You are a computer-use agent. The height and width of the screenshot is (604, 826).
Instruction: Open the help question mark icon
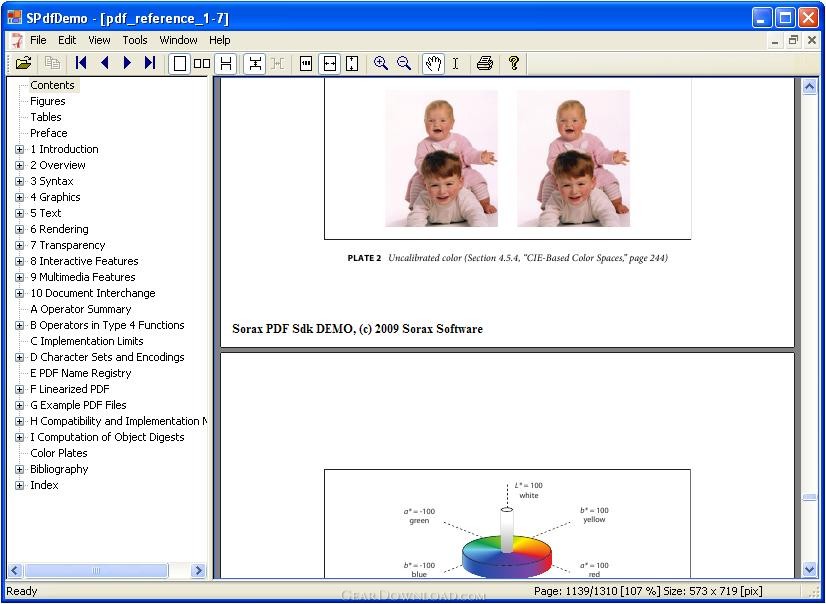(x=514, y=63)
